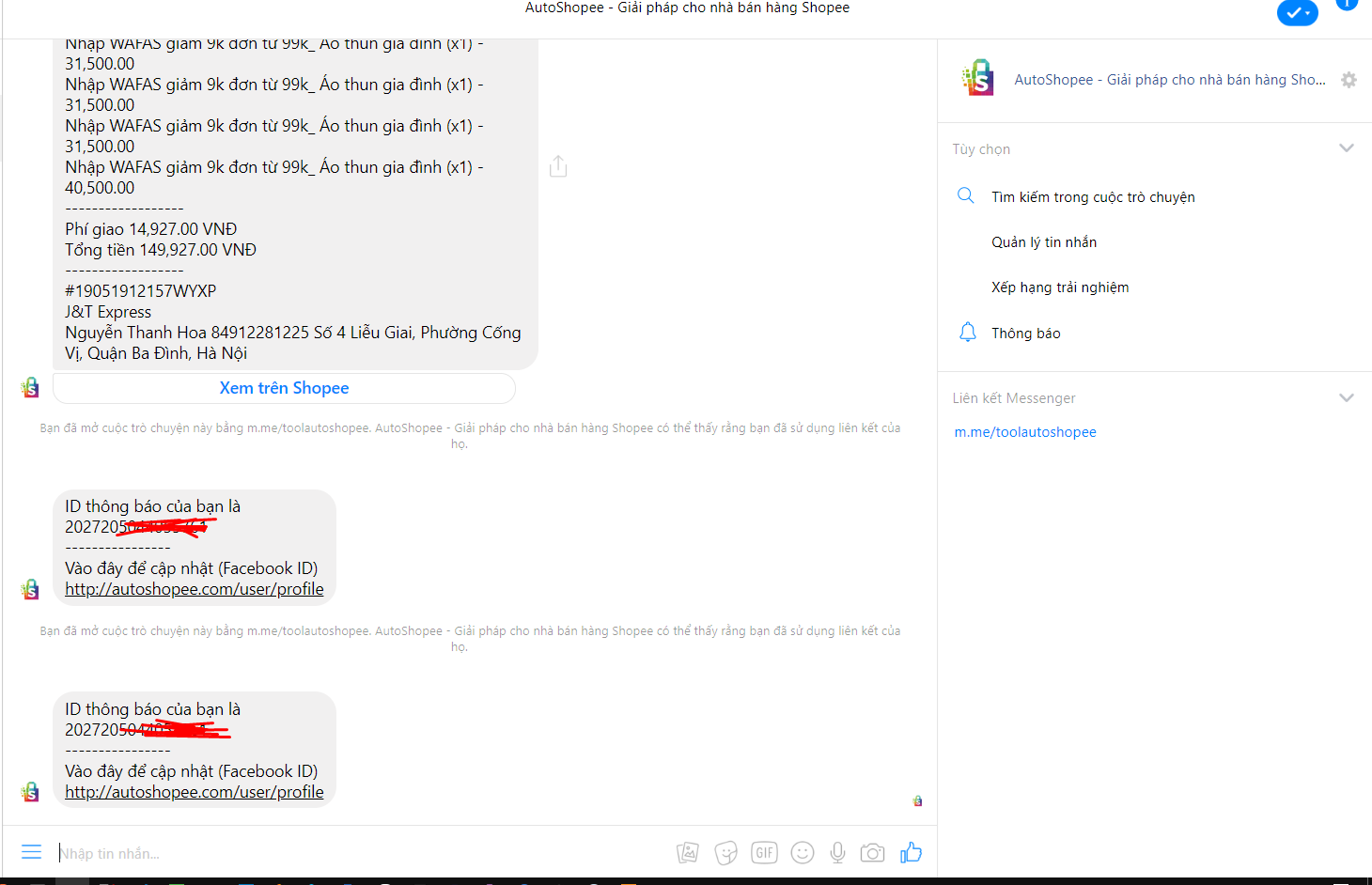The width and height of the screenshot is (1372, 885).
Task: Record a voice clip with microphone icon
Action: [837, 852]
